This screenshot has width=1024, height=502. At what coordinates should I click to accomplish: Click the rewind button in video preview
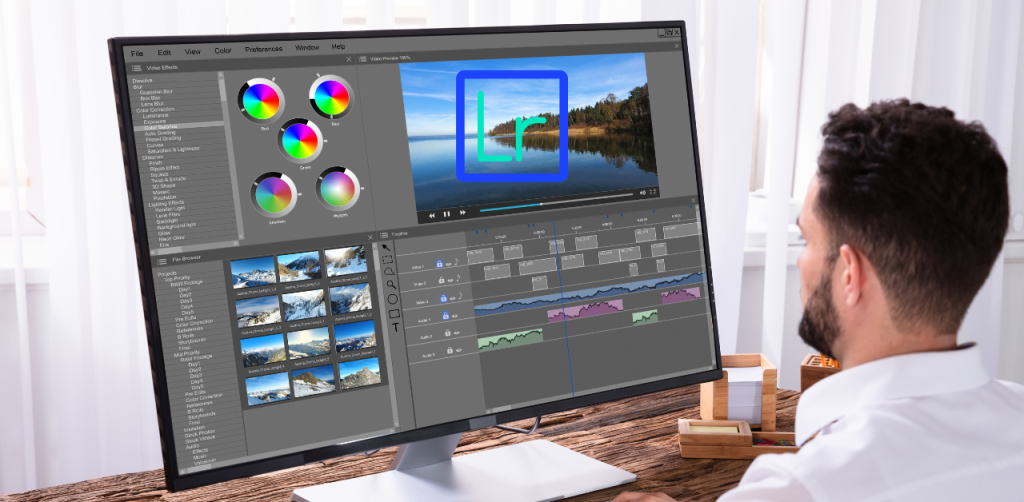pos(432,214)
